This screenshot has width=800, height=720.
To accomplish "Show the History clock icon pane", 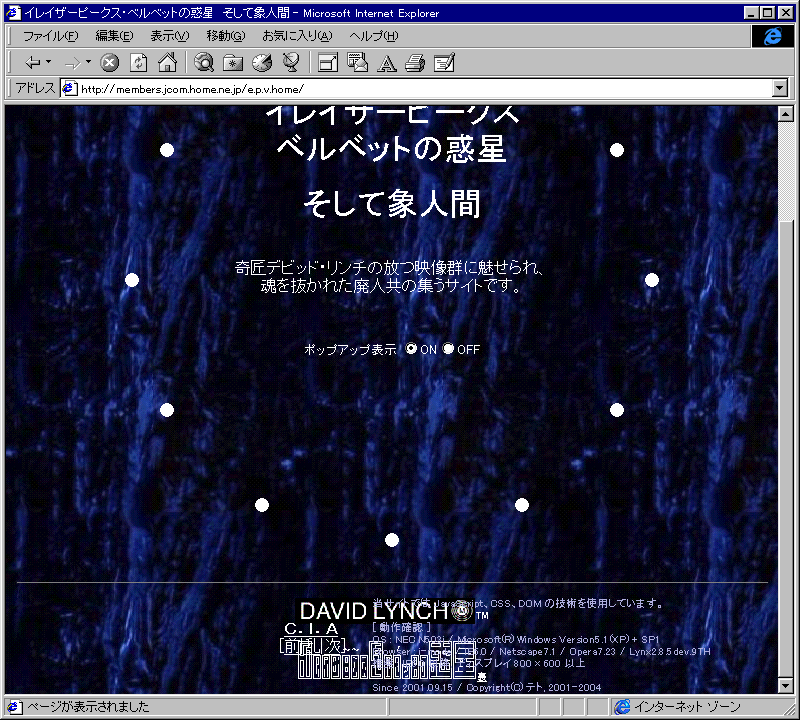I will click(262, 63).
